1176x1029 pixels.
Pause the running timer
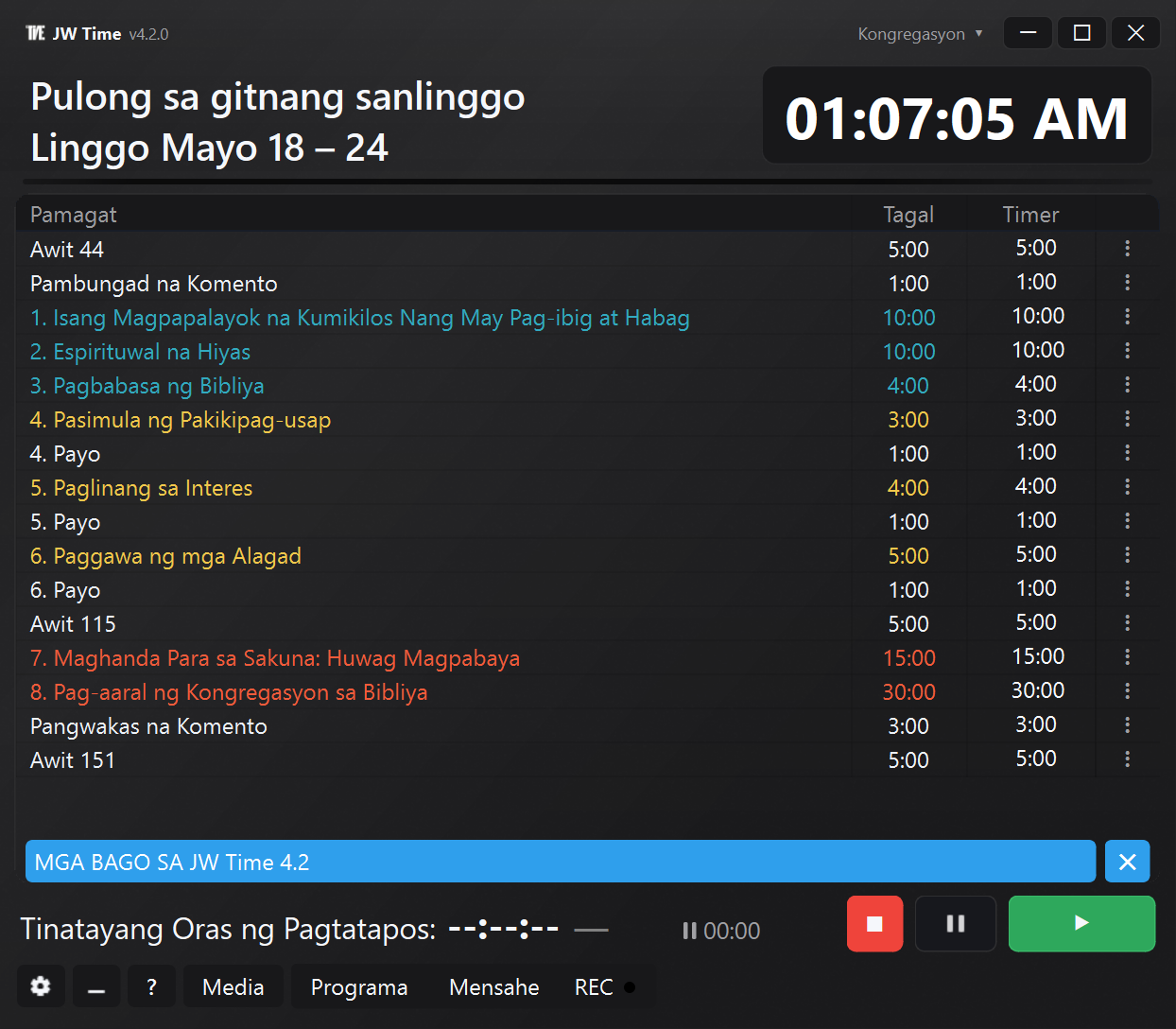coord(956,923)
